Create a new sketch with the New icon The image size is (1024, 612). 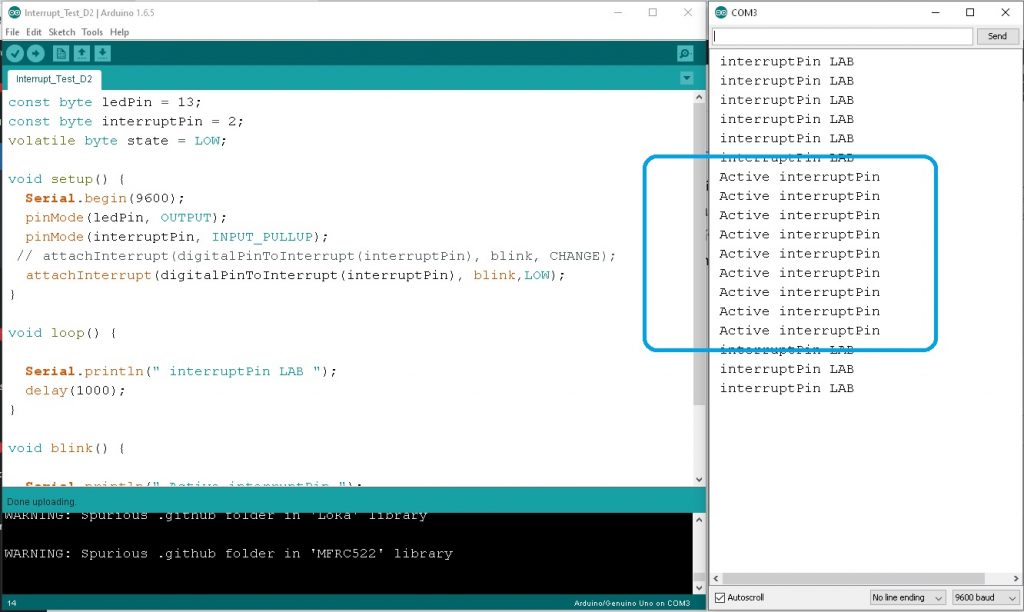click(61, 54)
